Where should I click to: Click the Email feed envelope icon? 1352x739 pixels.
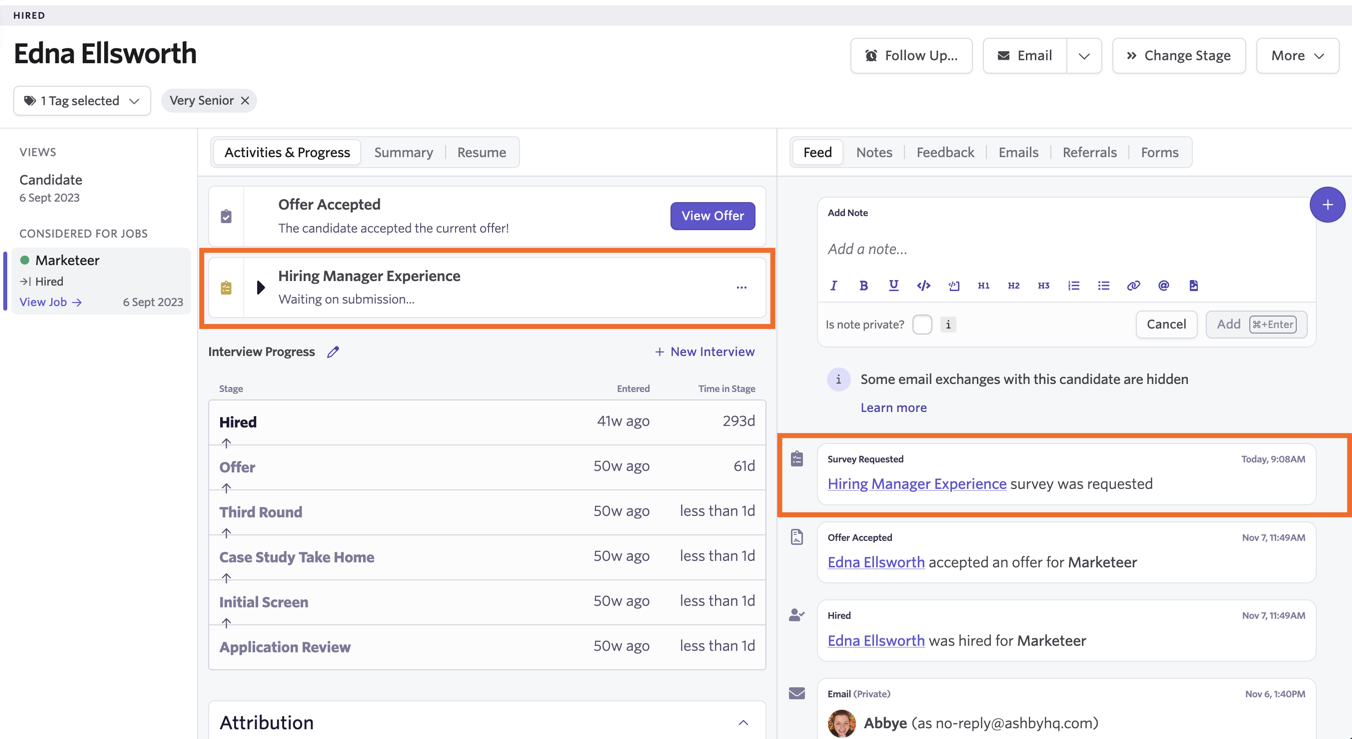[x=797, y=693]
